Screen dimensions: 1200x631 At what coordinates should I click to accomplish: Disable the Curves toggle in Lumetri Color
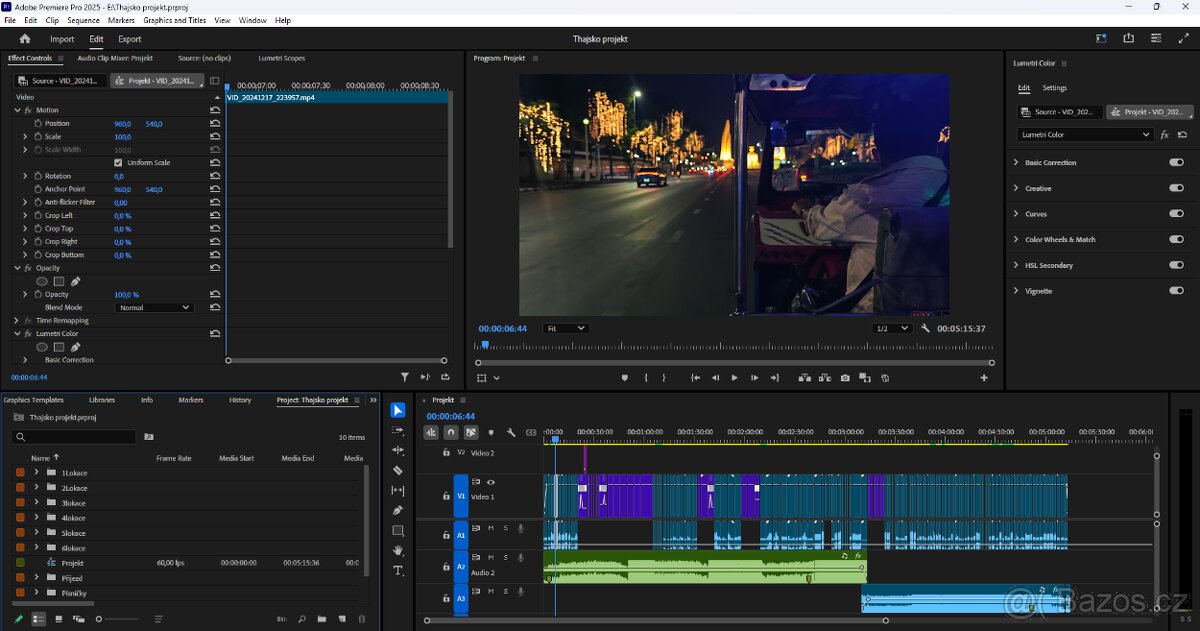[1176, 214]
